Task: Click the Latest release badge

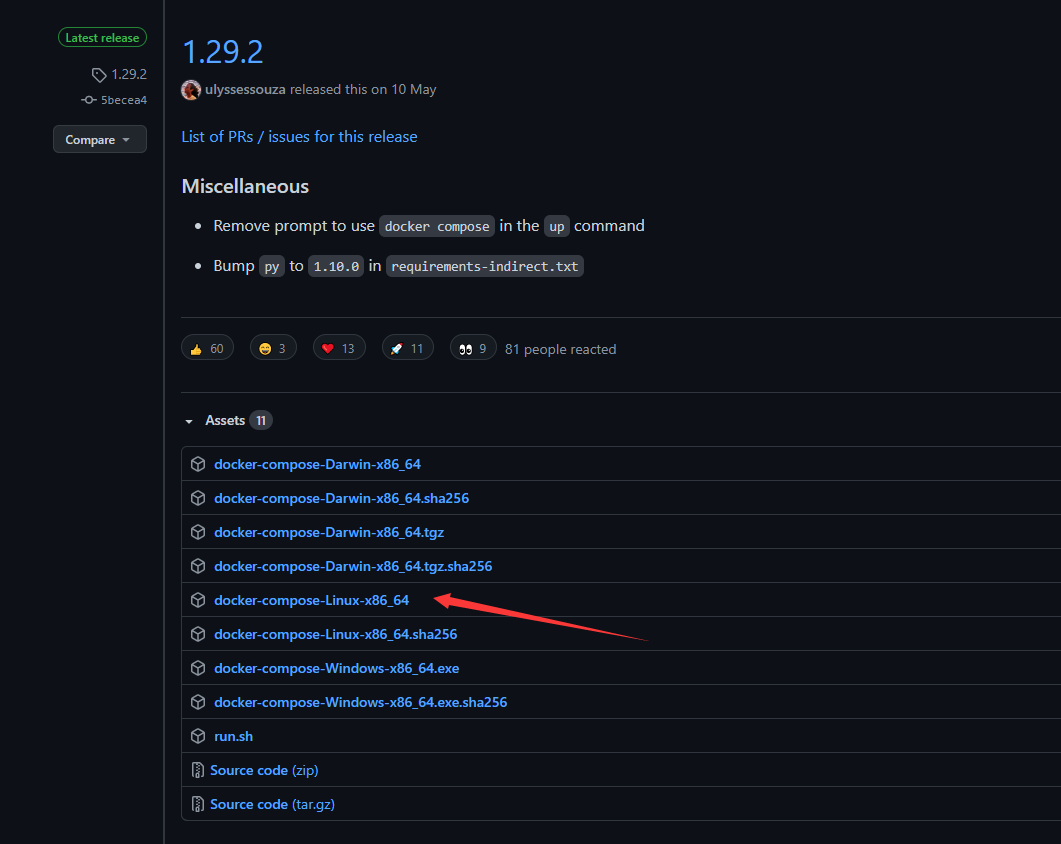Action: point(102,37)
